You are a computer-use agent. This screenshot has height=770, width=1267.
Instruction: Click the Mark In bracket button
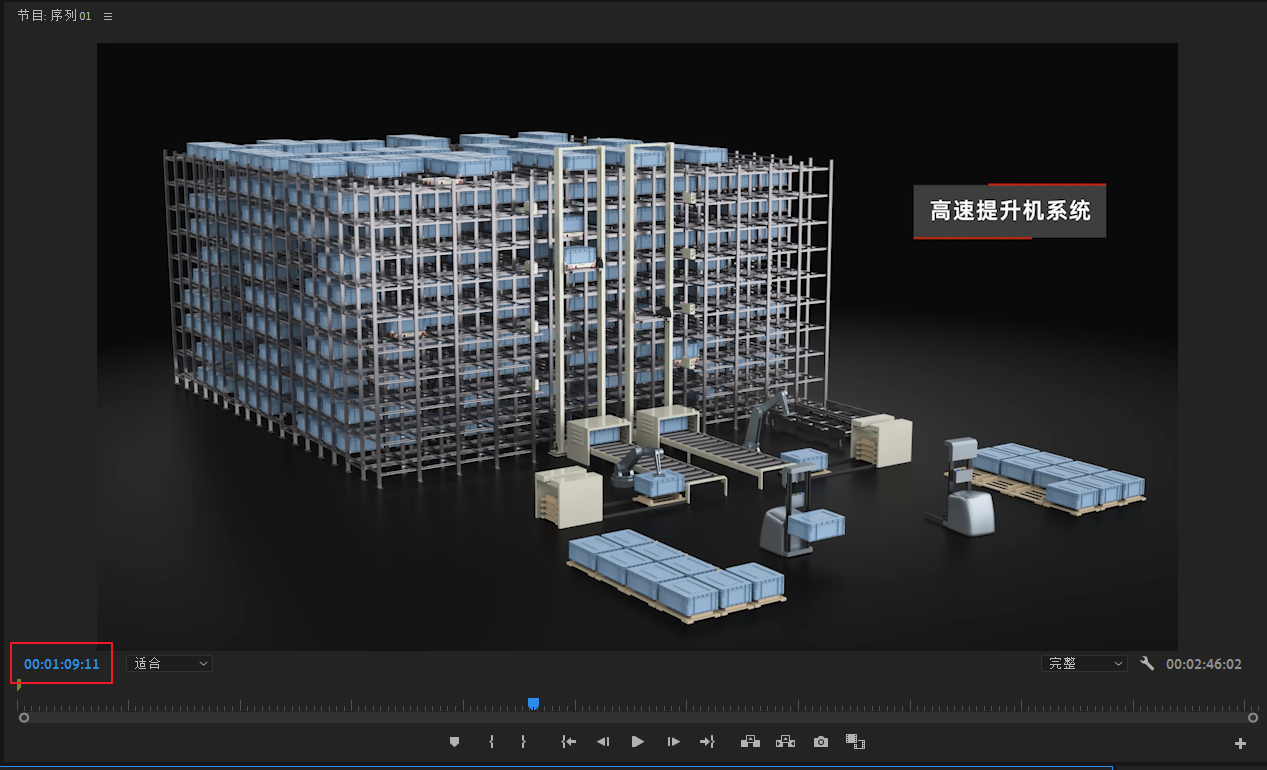(491, 742)
